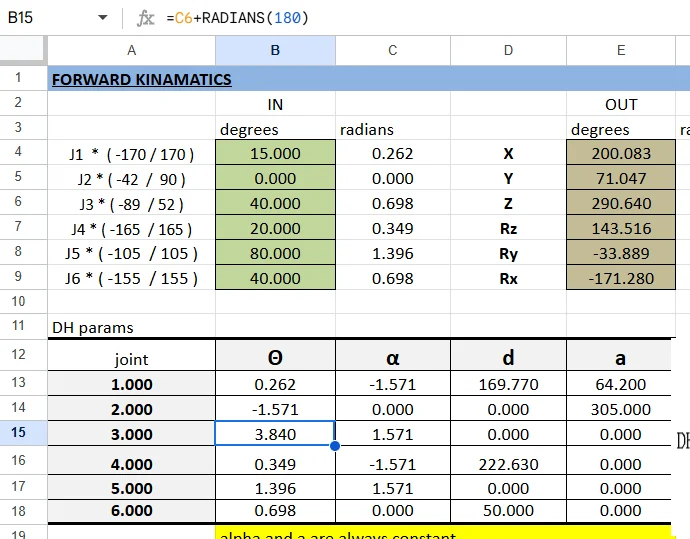Select J3 degrees cell in row 6

click(x=275, y=202)
